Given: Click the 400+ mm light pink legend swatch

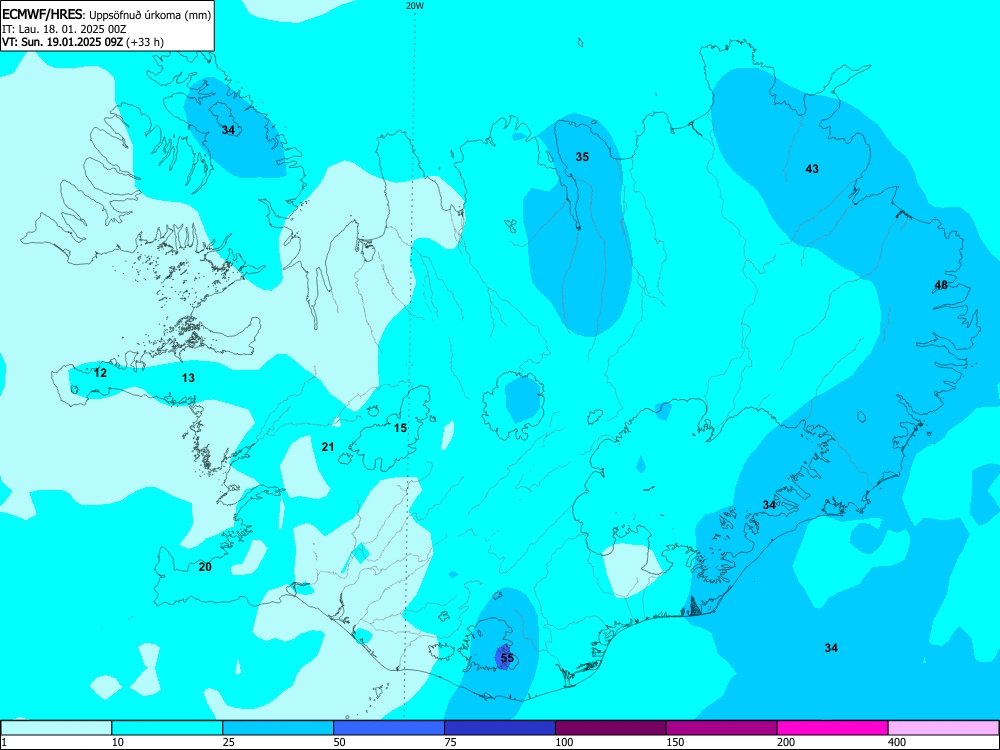Looking at the screenshot, I should [944, 728].
